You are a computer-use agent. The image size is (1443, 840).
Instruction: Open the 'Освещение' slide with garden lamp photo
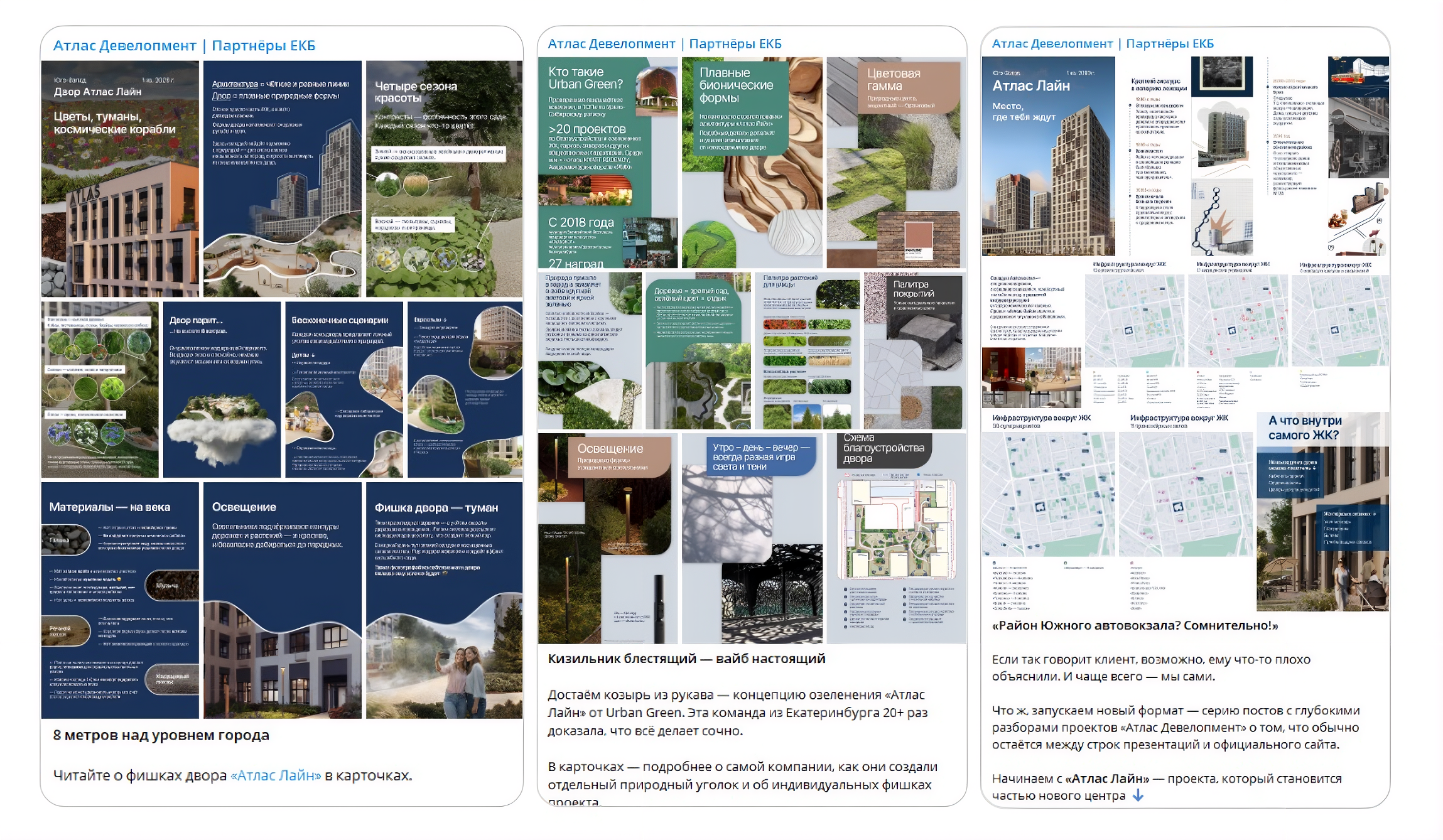click(x=608, y=538)
